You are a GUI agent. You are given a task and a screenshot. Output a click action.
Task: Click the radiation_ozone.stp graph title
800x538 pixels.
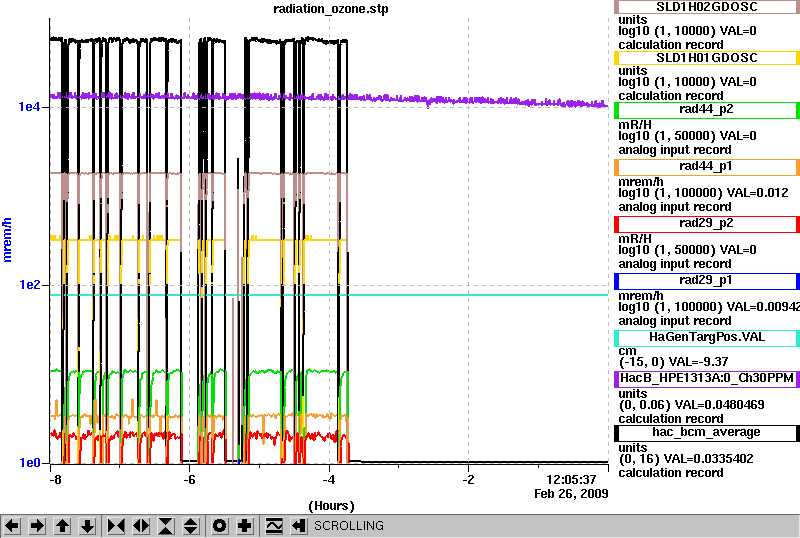(x=331, y=9)
